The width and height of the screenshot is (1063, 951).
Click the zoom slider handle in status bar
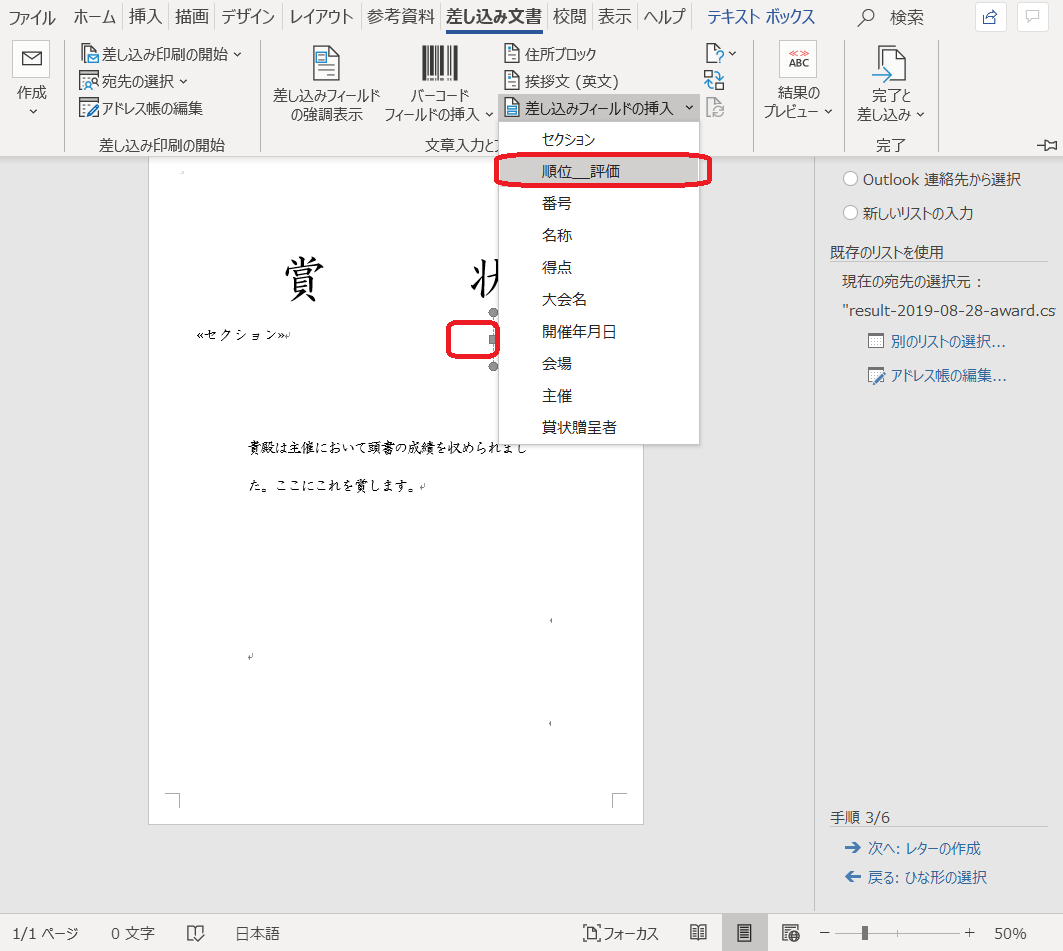(x=864, y=933)
